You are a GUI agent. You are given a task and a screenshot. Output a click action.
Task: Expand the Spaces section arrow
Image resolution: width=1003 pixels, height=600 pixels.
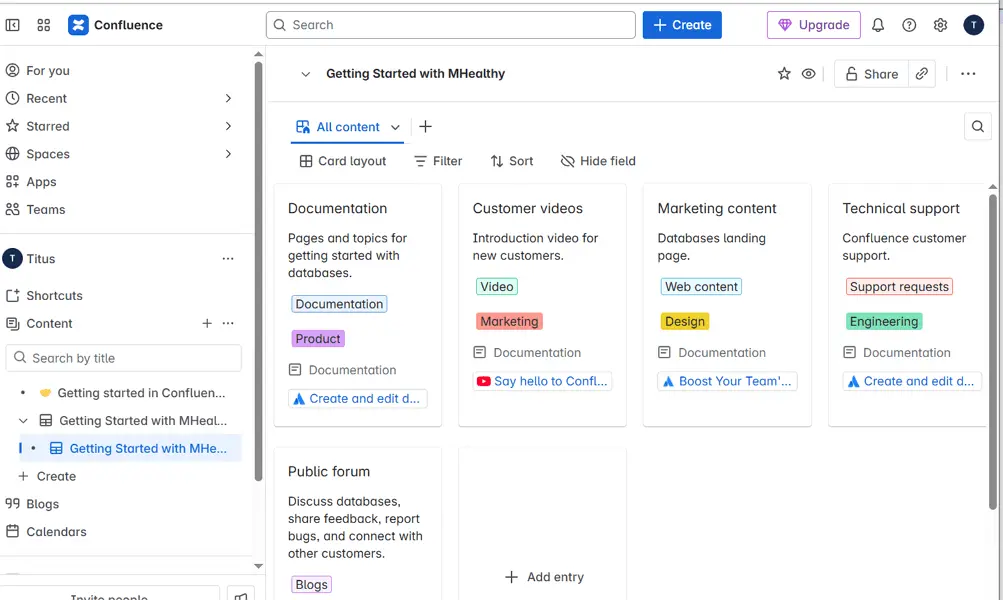pyautogui.click(x=228, y=154)
